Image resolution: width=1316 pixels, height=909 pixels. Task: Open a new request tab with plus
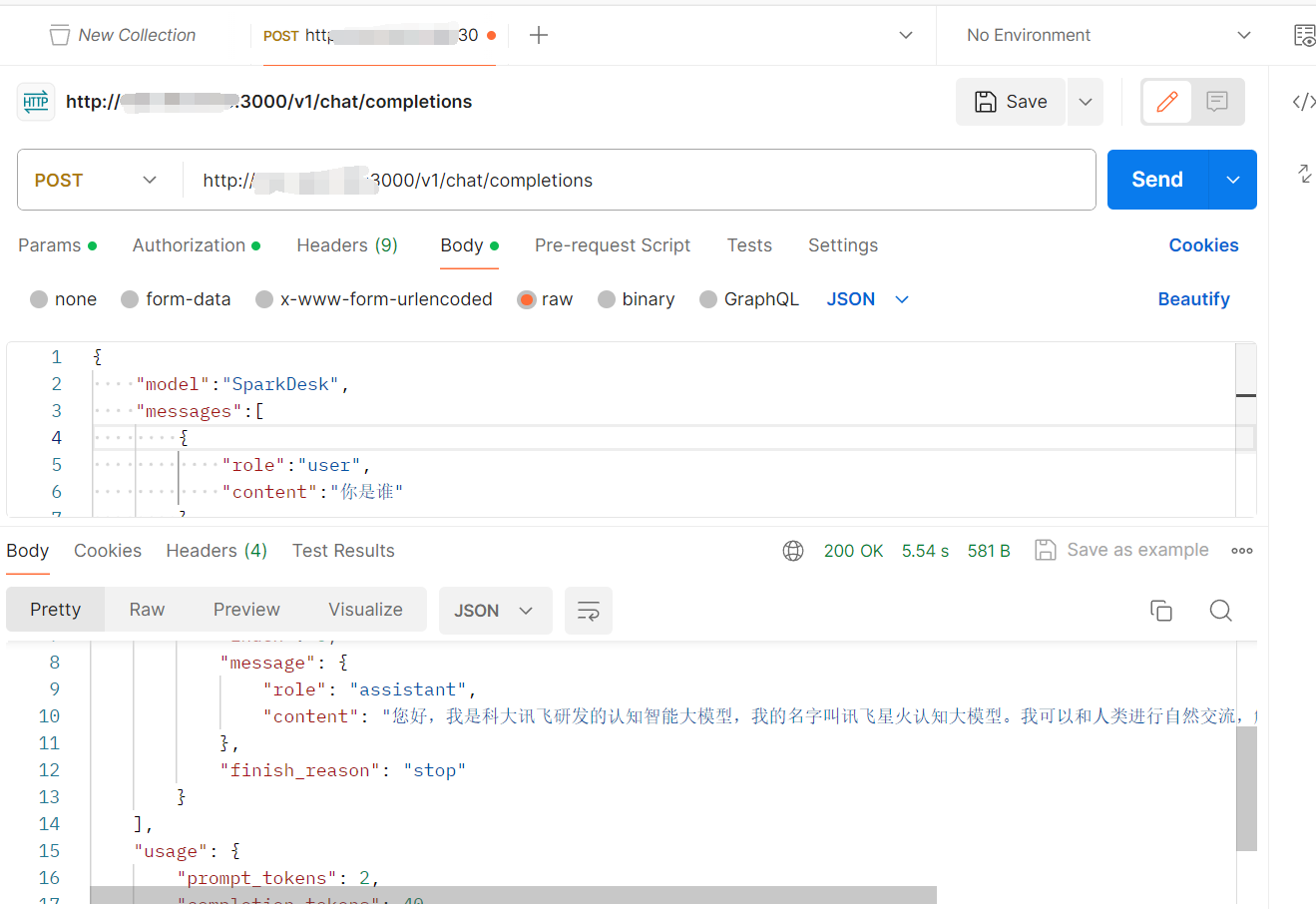(x=539, y=35)
